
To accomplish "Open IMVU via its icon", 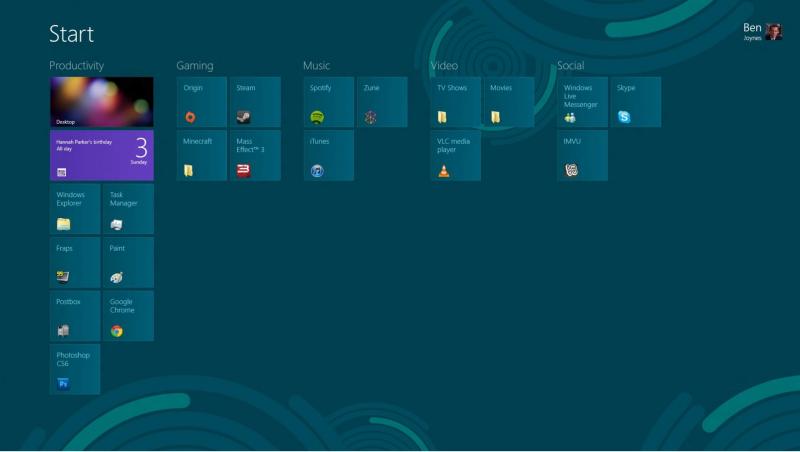I will [571, 170].
